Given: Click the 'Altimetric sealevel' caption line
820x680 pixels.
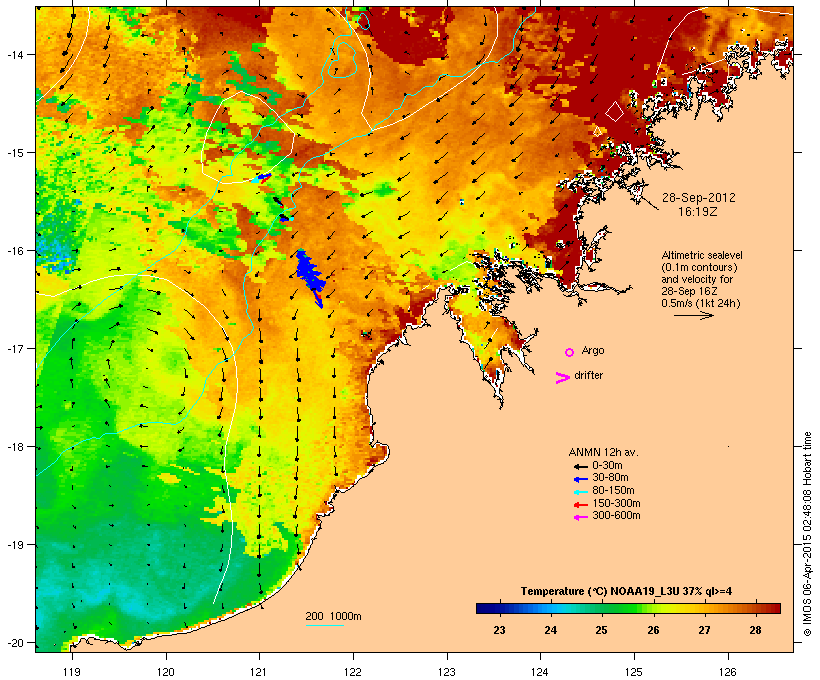Looking at the screenshot, I should 702,255.
